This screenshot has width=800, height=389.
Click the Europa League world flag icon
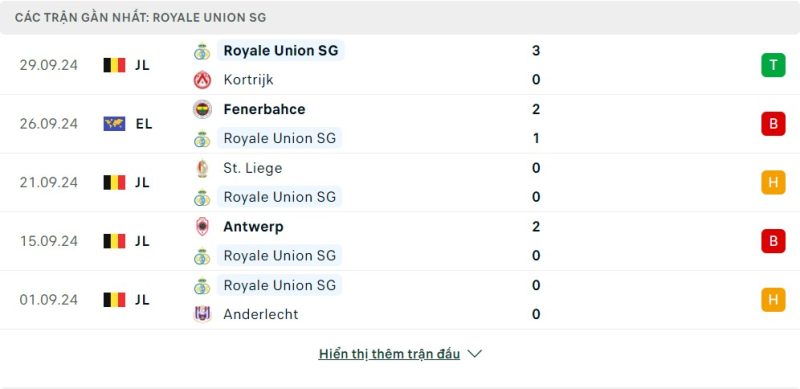(114, 124)
